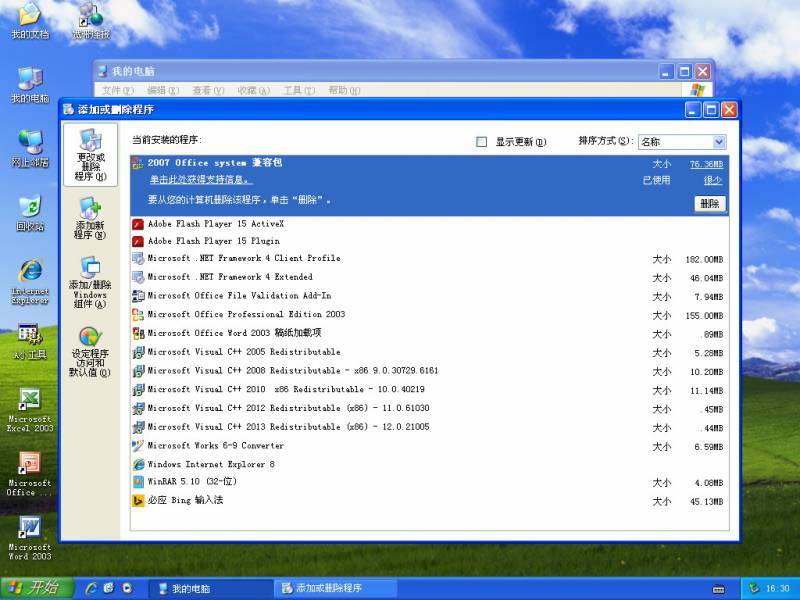Image resolution: width=800 pixels, height=600 pixels.
Task: Open the 编辑 menu in 我的电脑 window
Action: (x=163, y=90)
